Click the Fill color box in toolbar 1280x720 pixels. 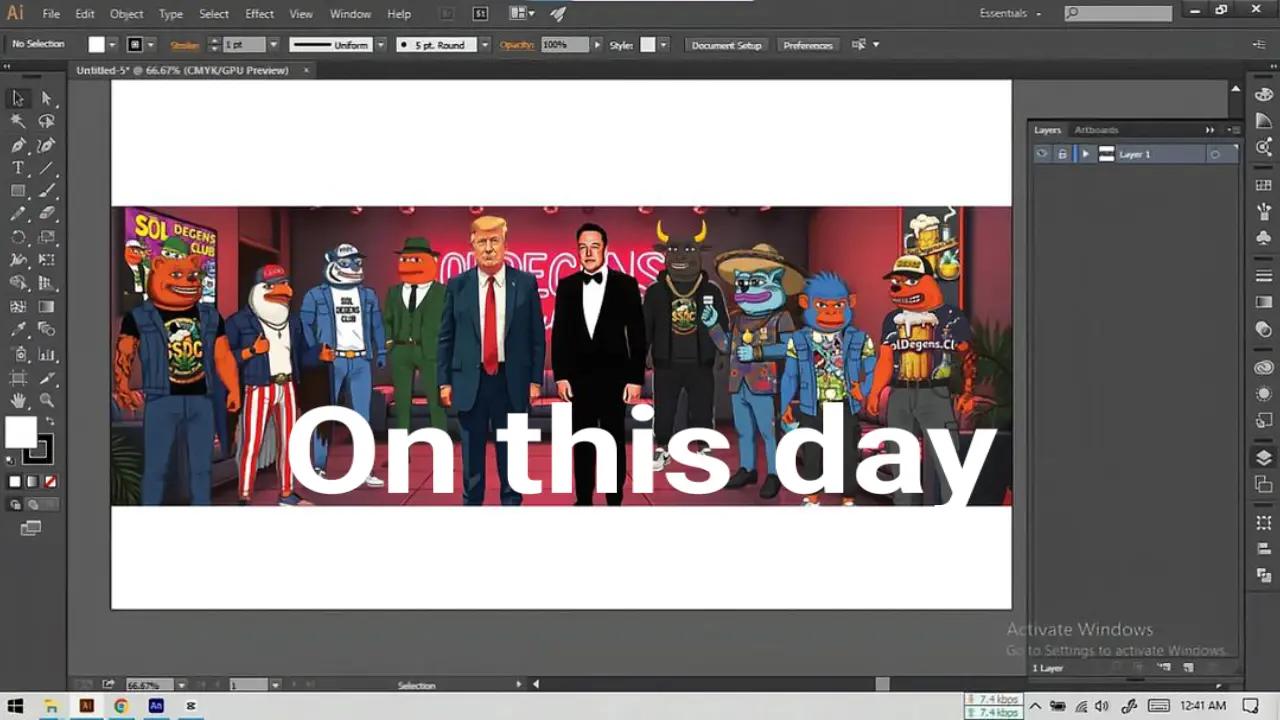(x=21, y=432)
